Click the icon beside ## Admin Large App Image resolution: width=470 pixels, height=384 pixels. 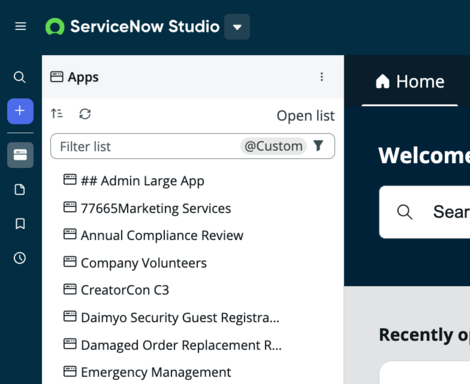70,180
